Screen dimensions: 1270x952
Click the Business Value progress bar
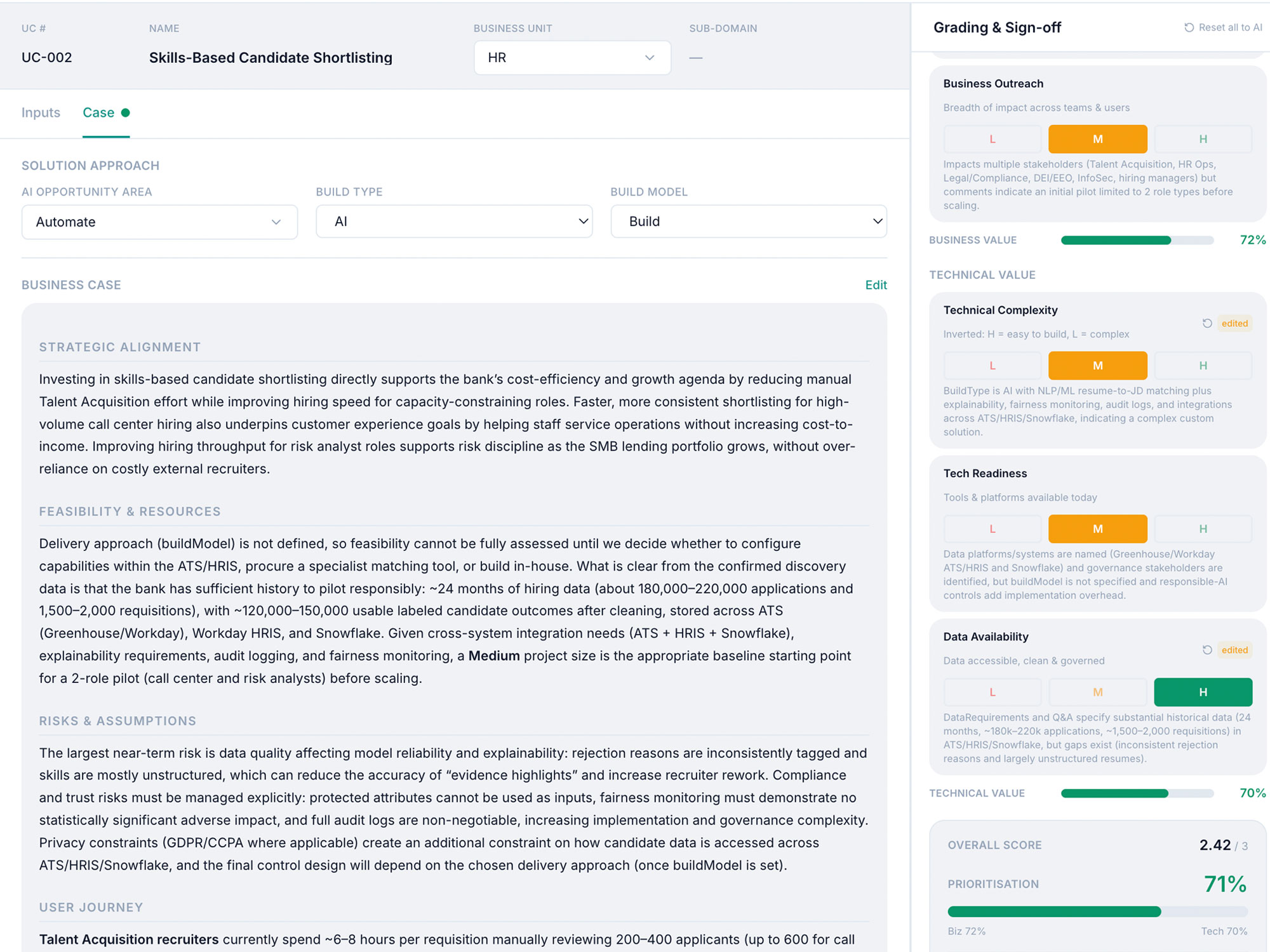[1137, 240]
